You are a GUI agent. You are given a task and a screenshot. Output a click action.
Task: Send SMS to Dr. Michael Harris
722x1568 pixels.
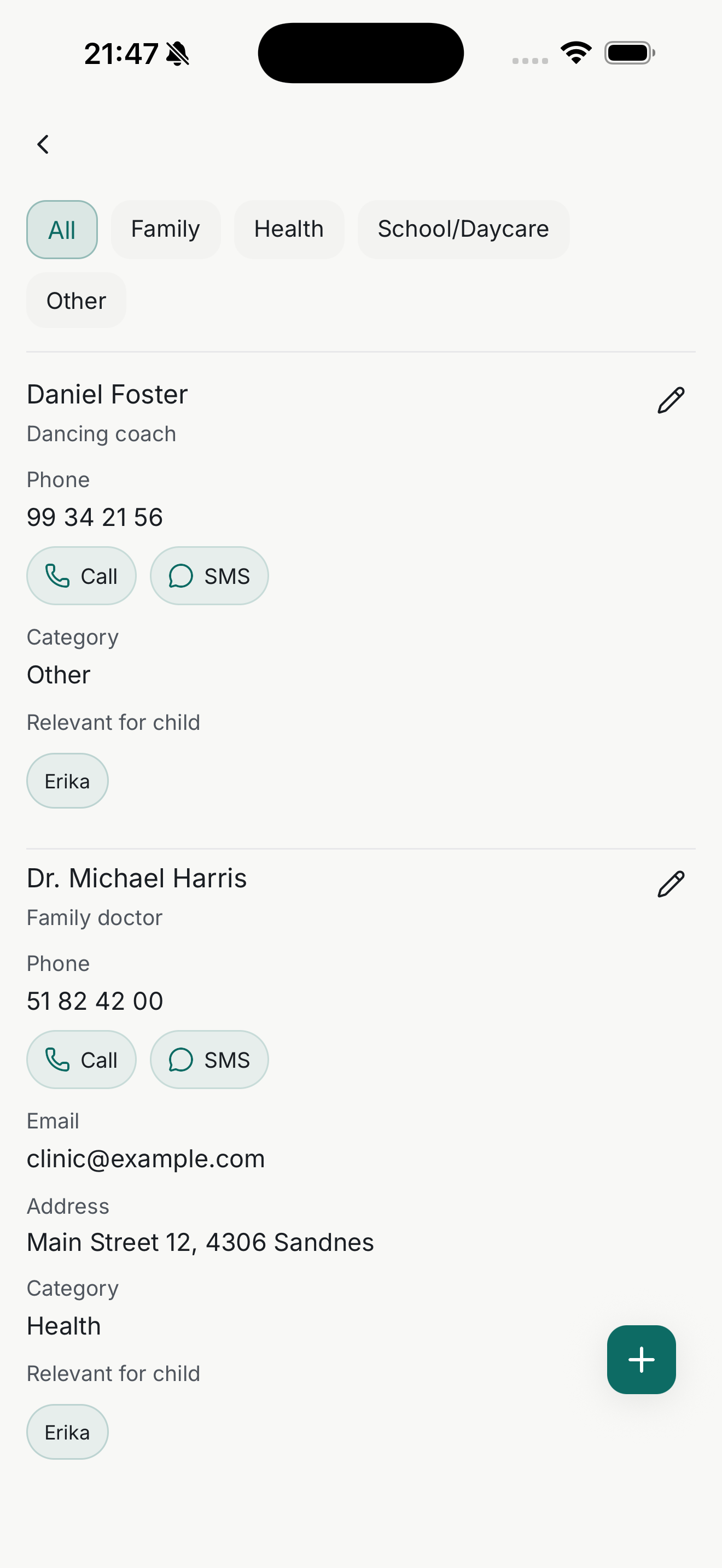(x=209, y=1060)
